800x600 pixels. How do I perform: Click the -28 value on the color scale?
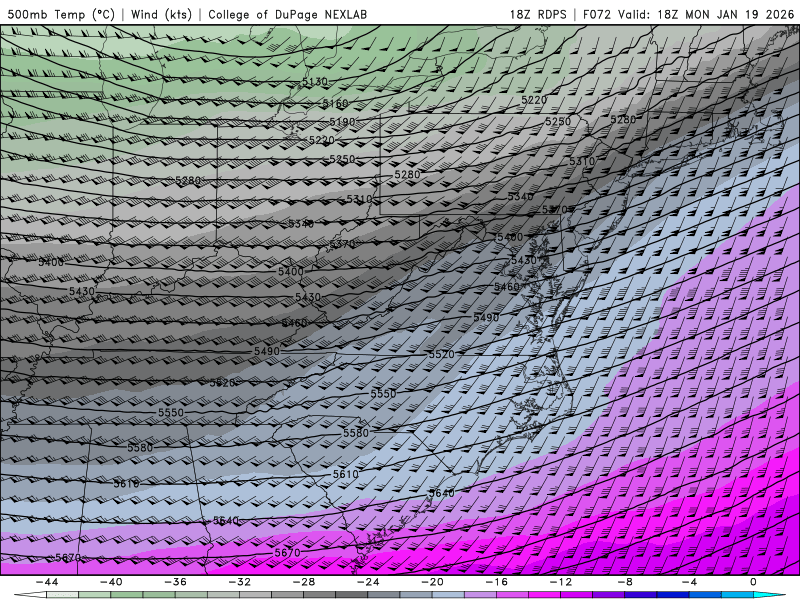coord(304,582)
